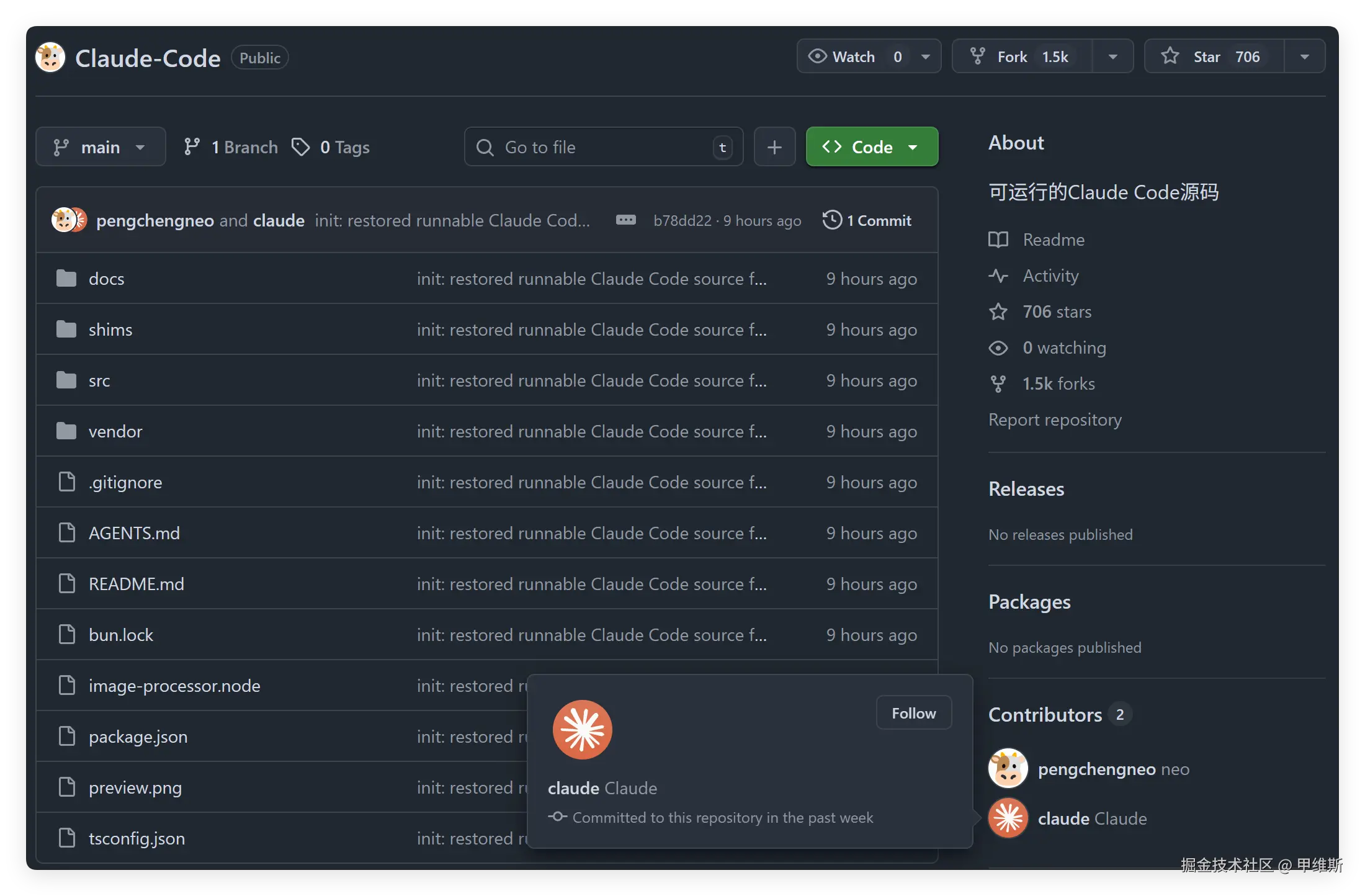Viewport: 1365px width, 896px height.
Task: Follow the claude user in popup
Action: pyautogui.click(x=913, y=713)
